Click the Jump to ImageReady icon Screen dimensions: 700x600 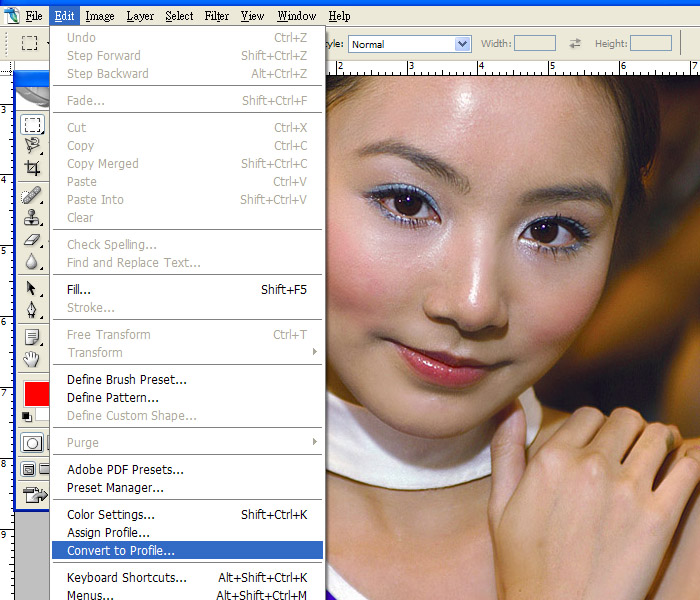[35, 494]
